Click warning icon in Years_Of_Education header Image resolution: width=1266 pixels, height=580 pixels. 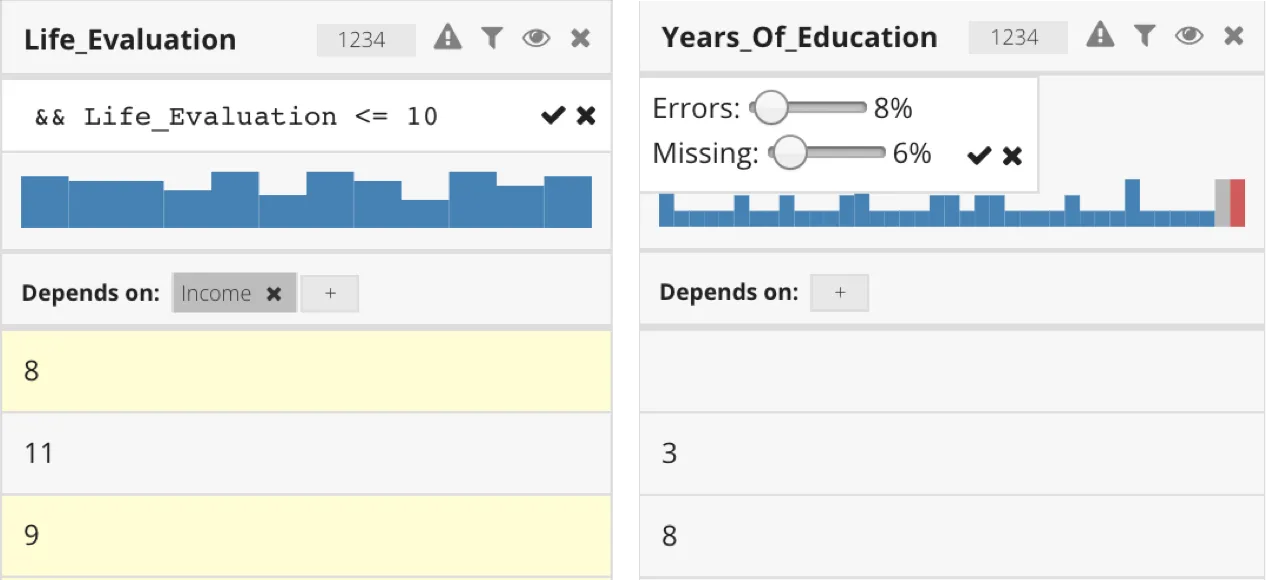click(1100, 36)
